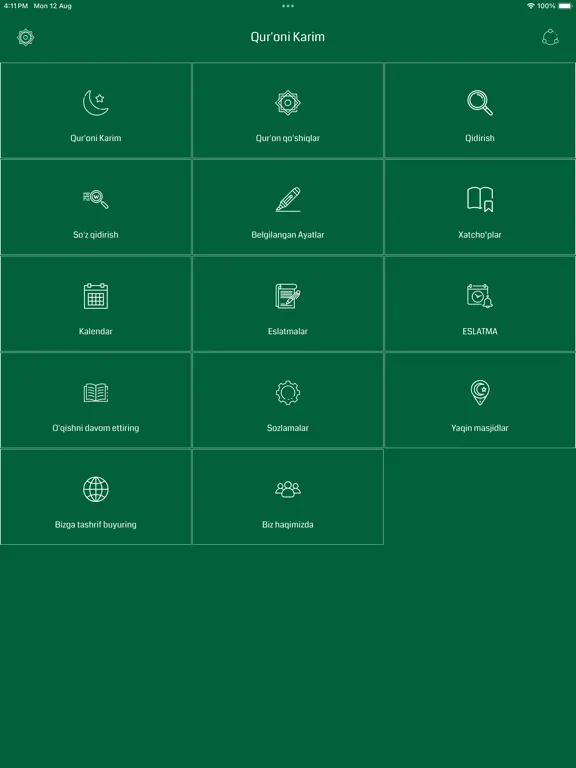Click the "Qur'oni Karim" tile label
This screenshot has width=576, height=768.
[96, 138]
